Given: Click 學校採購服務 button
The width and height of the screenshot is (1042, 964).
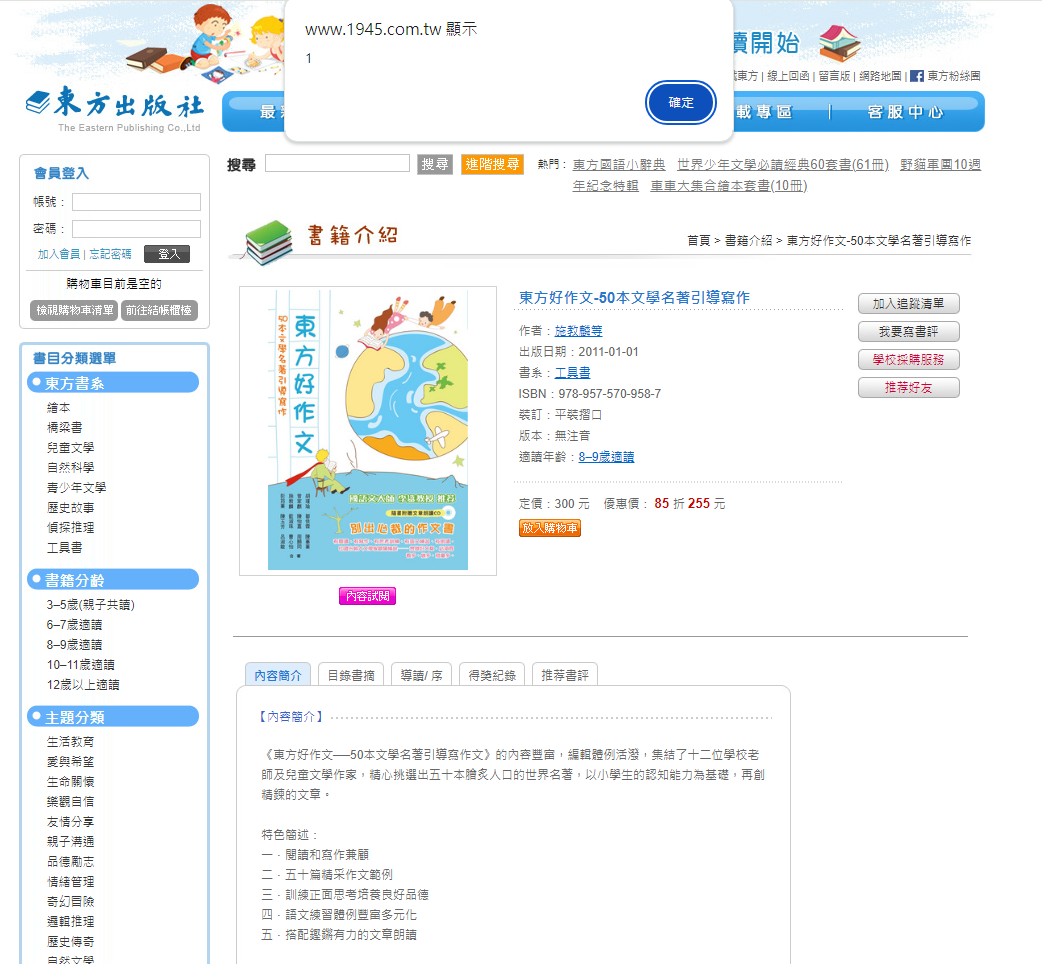Looking at the screenshot, I should pyautogui.click(x=908, y=359).
